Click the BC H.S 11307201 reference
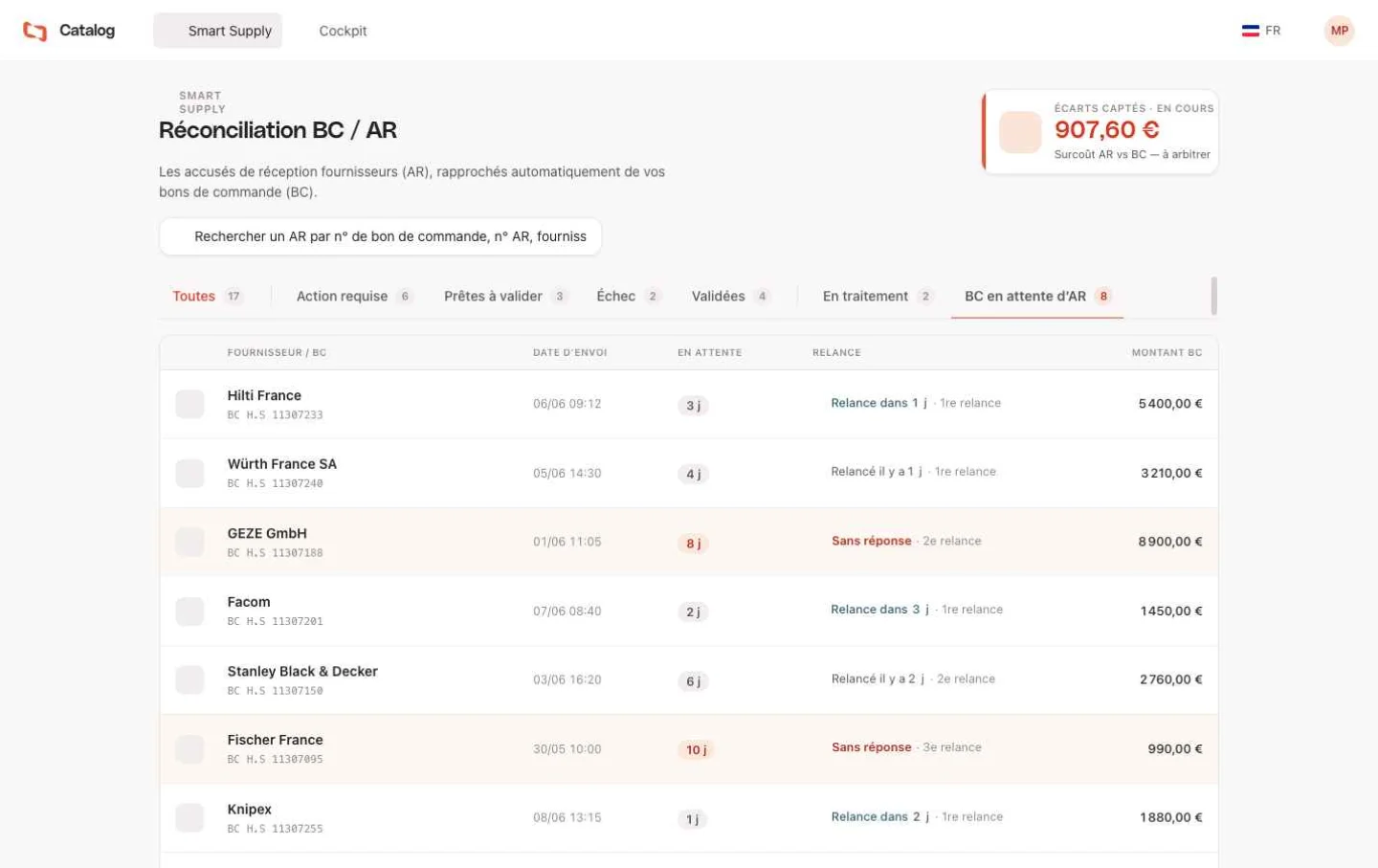The width and height of the screenshot is (1378, 868). pos(275,622)
